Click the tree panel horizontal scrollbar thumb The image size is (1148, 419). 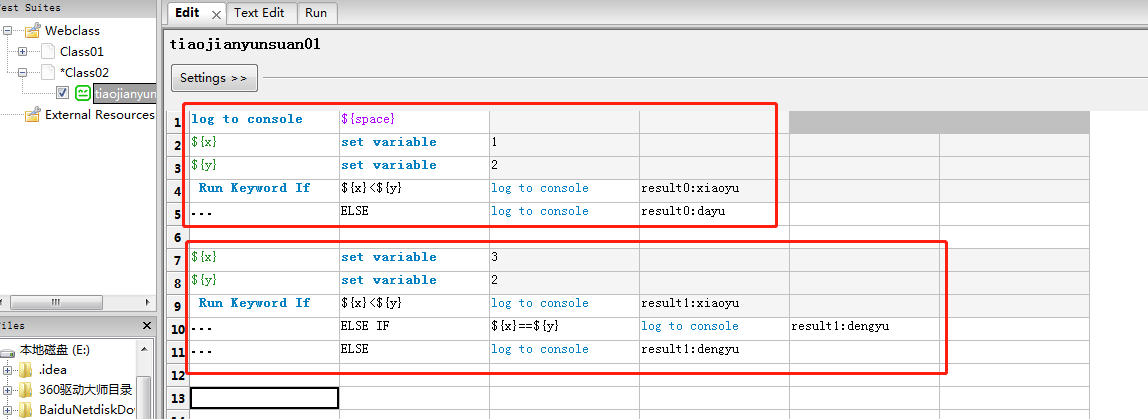[56, 303]
